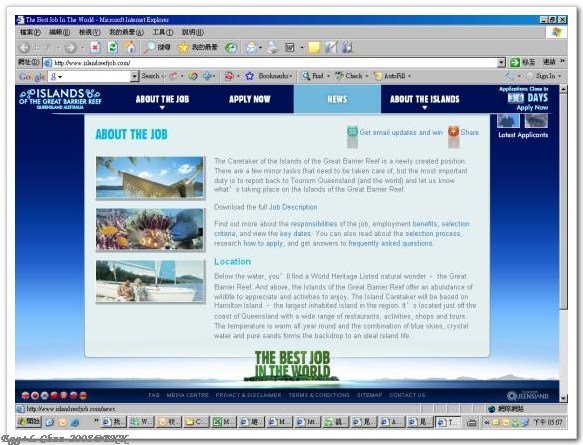
Task: Click the Job Description download link
Action: 293,207
